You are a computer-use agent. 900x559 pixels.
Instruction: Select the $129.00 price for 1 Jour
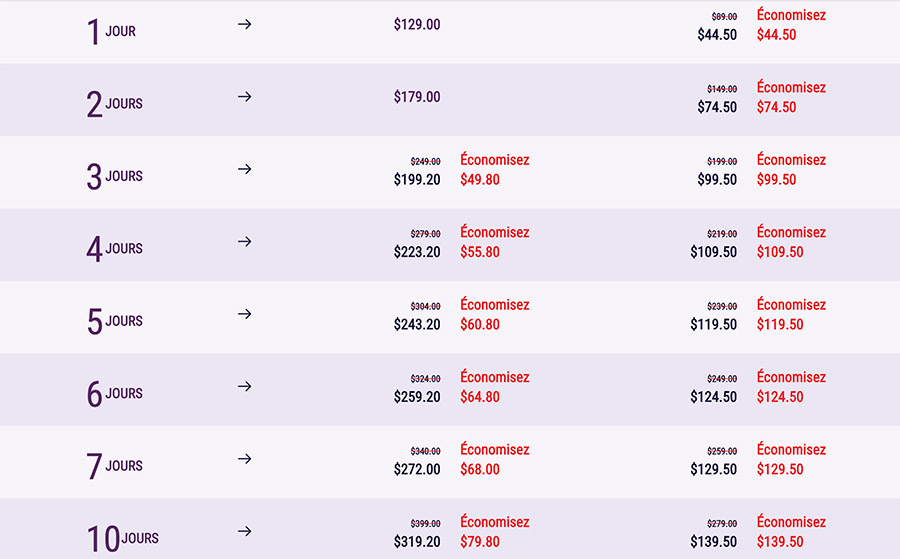click(x=417, y=24)
